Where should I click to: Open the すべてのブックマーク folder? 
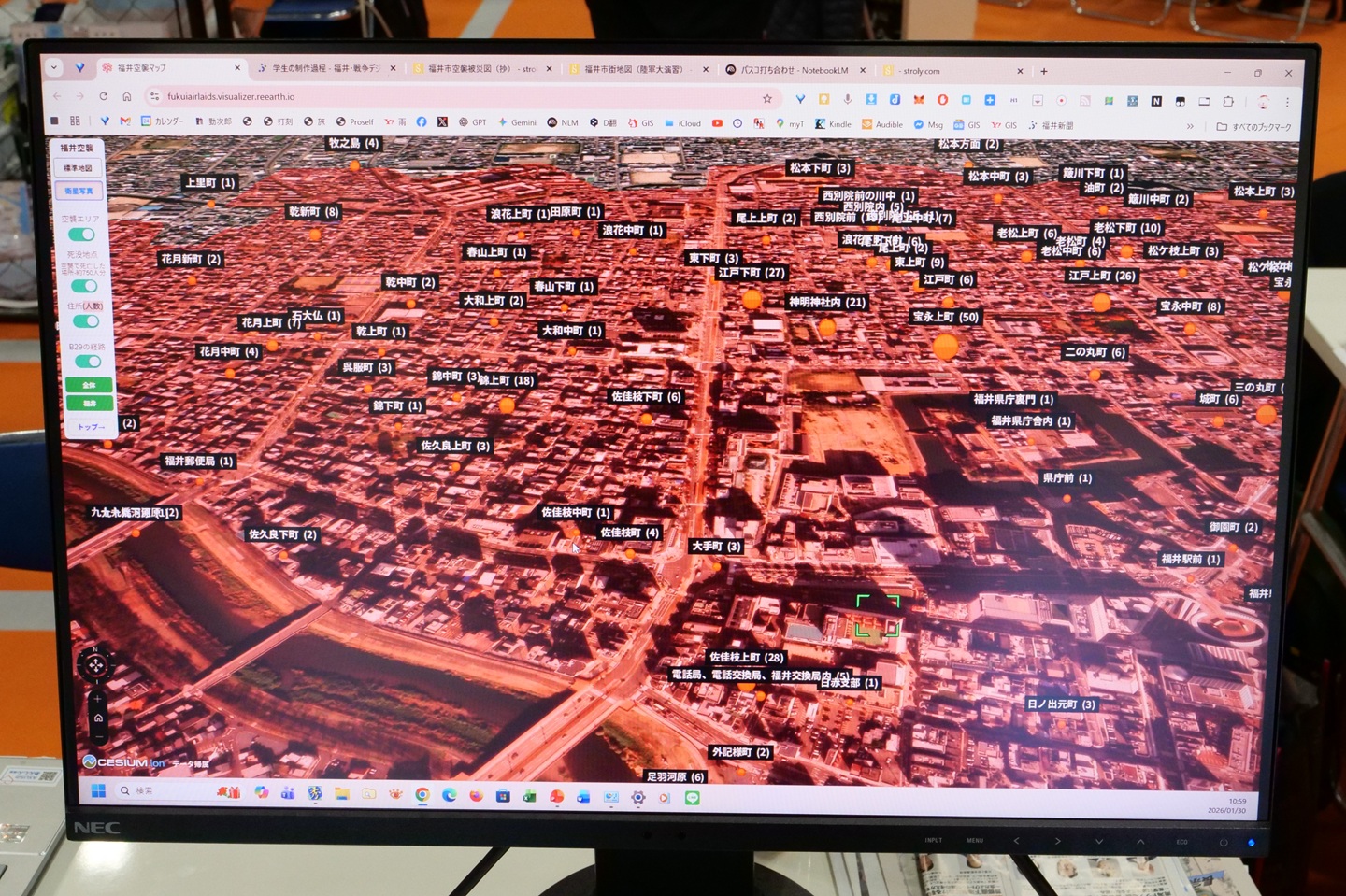[1254, 127]
